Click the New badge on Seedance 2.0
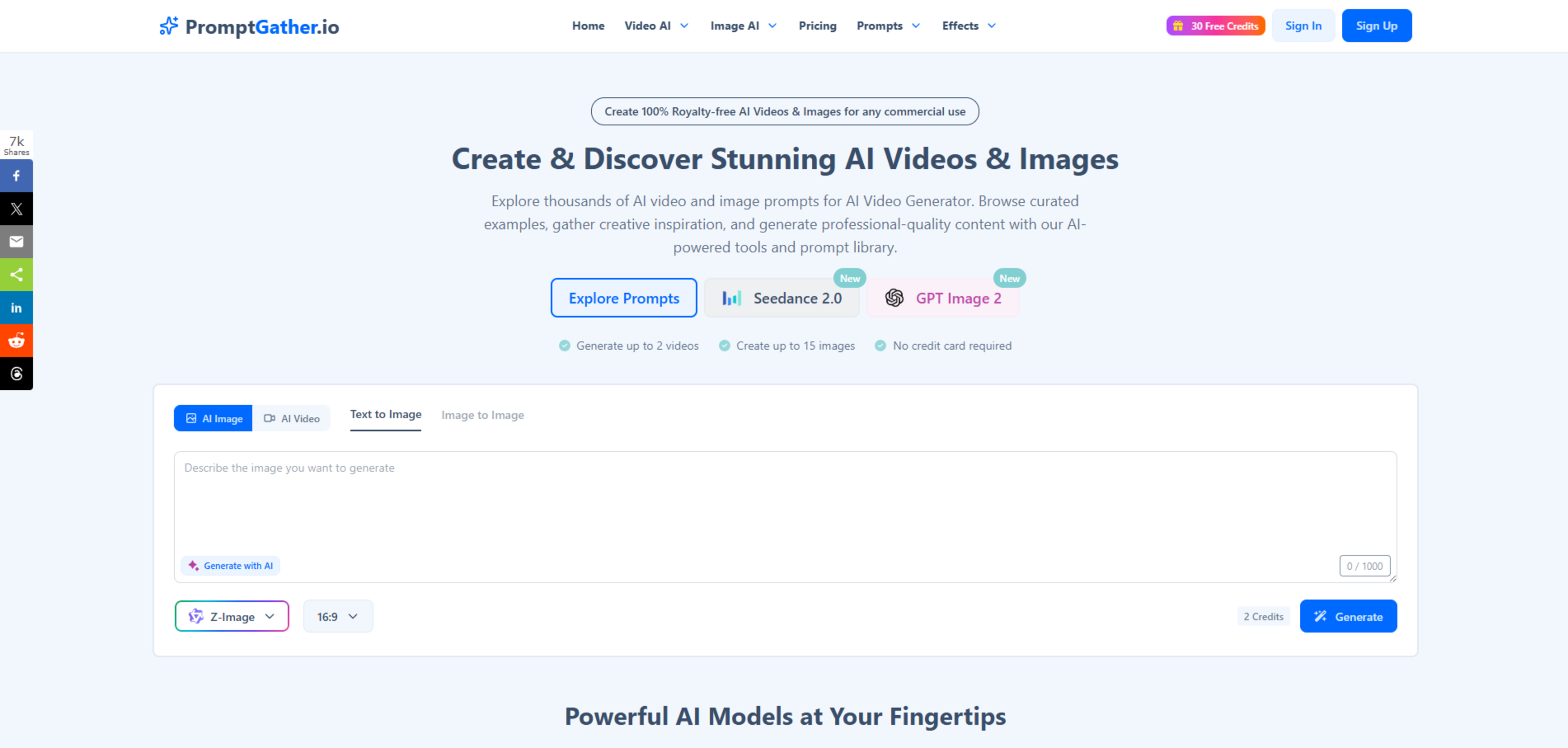 pos(850,278)
